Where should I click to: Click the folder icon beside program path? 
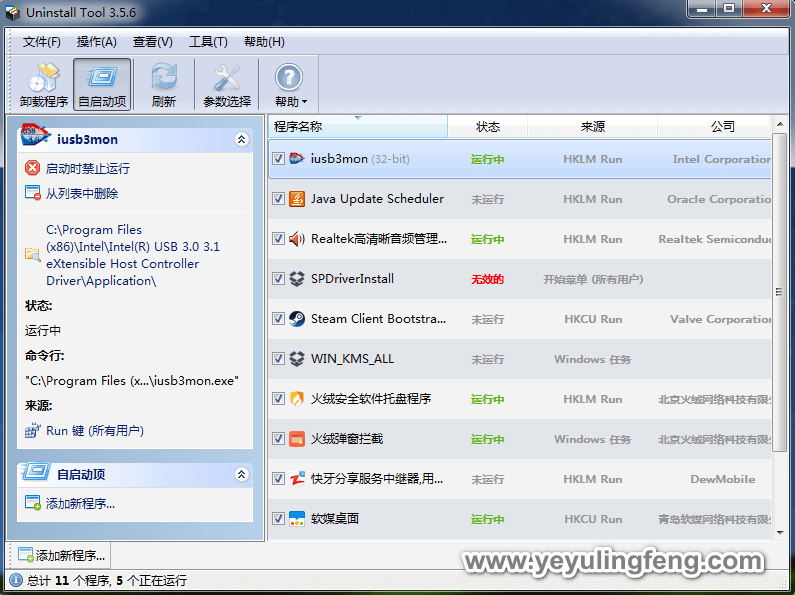[x=32, y=254]
